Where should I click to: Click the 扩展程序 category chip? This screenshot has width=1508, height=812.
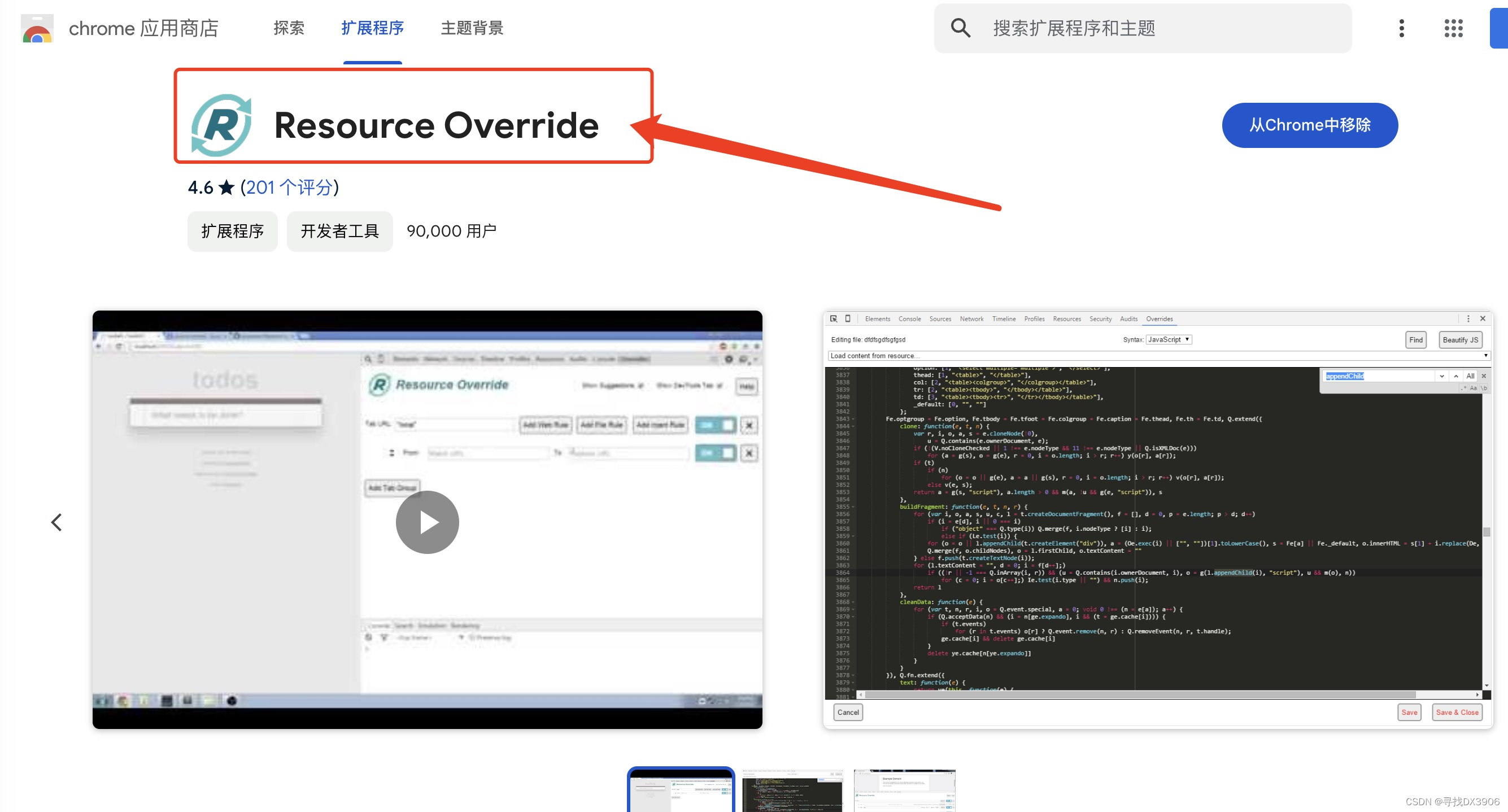[232, 232]
